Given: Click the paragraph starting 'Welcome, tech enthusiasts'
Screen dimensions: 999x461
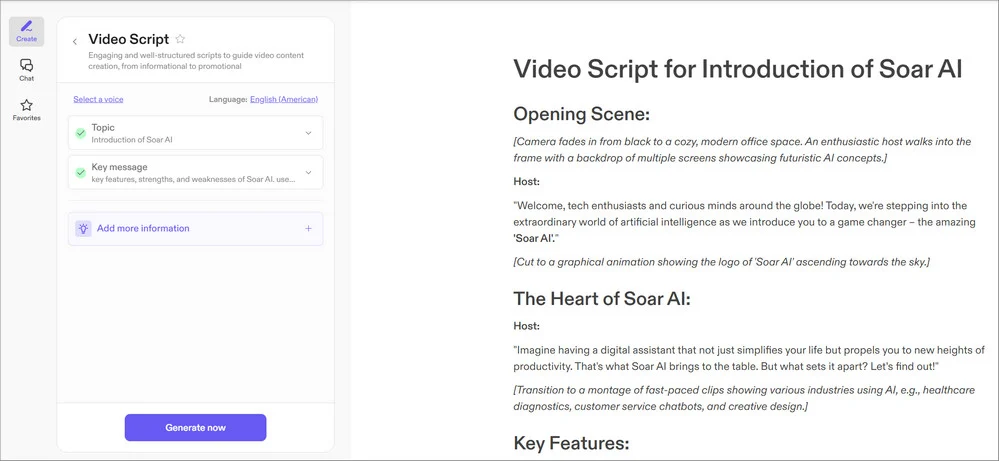Looking at the screenshot, I should tap(744, 222).
